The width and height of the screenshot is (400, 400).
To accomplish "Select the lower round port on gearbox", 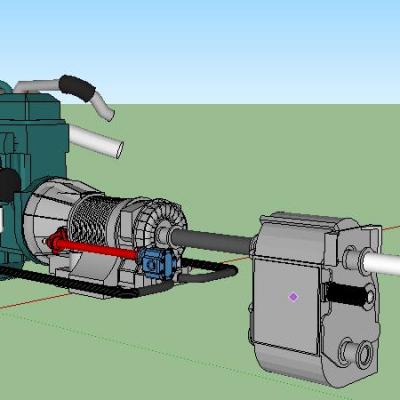I will [364, 353].
